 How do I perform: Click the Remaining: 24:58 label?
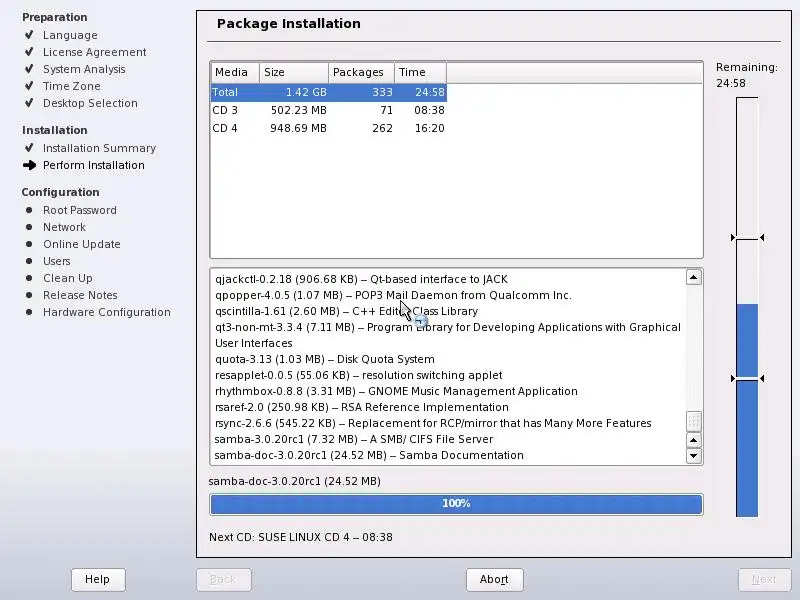(746, 75)
